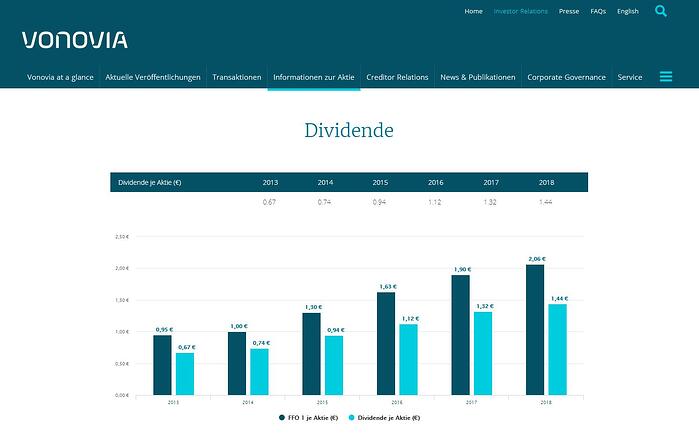Click the 2013 table column header
The height and width of the screenshot is (438, 699).
[x=270, y=182]
